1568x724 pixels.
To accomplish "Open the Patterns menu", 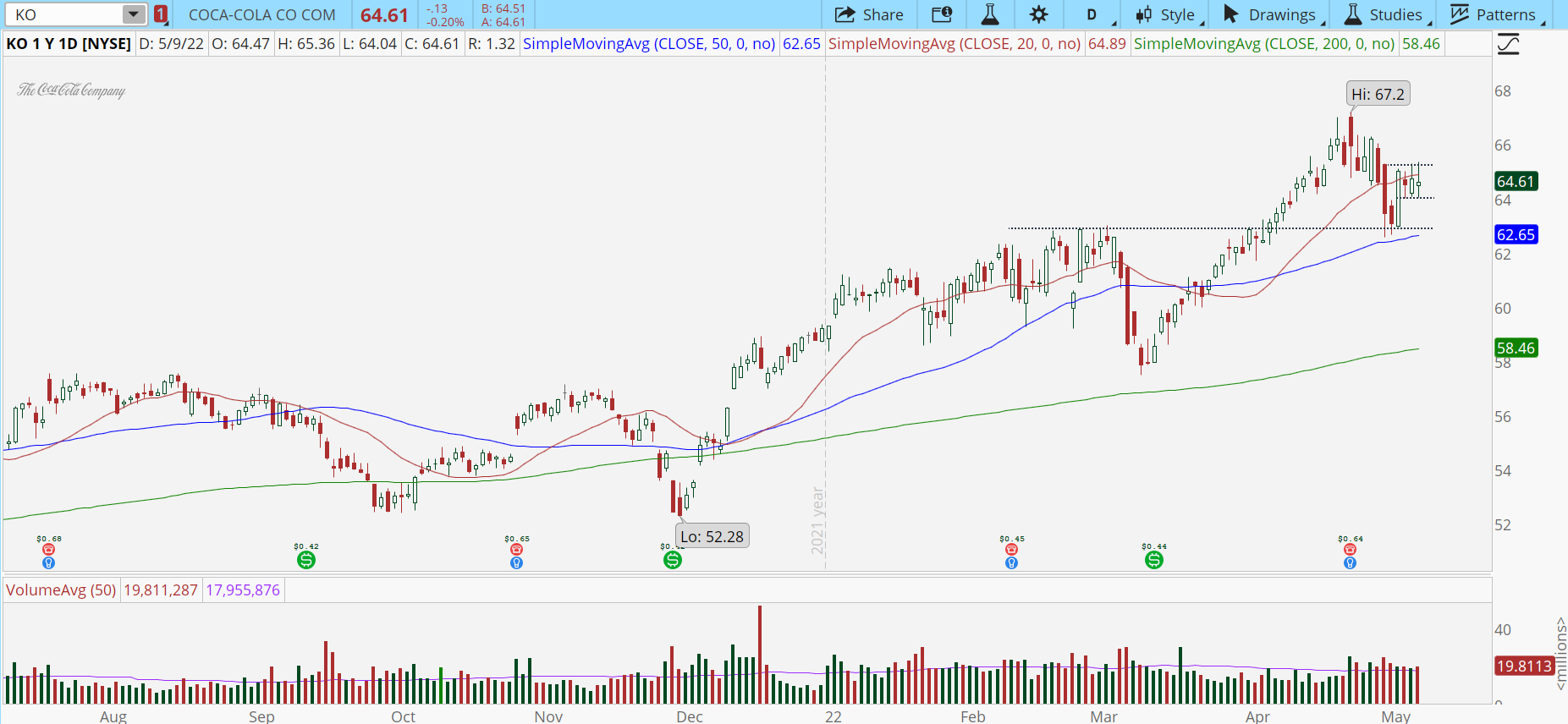I will [1498, 14].
